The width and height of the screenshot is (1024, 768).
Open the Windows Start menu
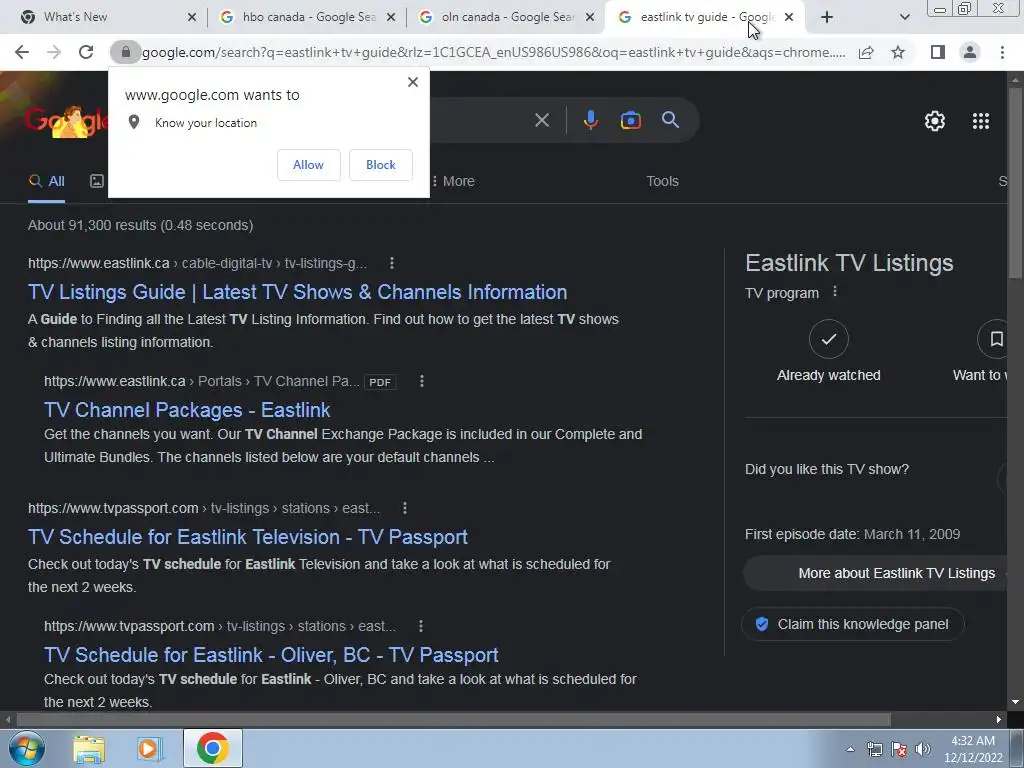click(x=26, y=748)
